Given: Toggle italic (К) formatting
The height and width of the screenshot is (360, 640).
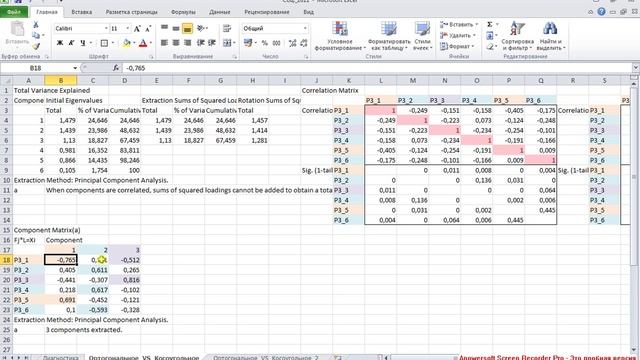Looking at the screenshot, I should (71, 43).
